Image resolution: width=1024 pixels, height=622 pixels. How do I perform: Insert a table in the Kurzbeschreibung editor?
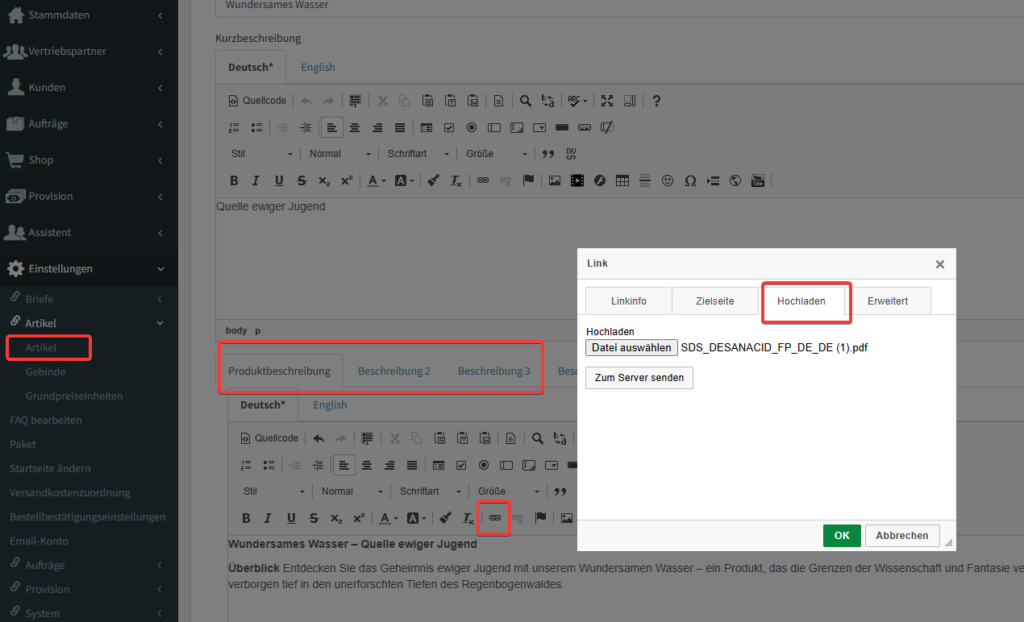coord(622,181)
